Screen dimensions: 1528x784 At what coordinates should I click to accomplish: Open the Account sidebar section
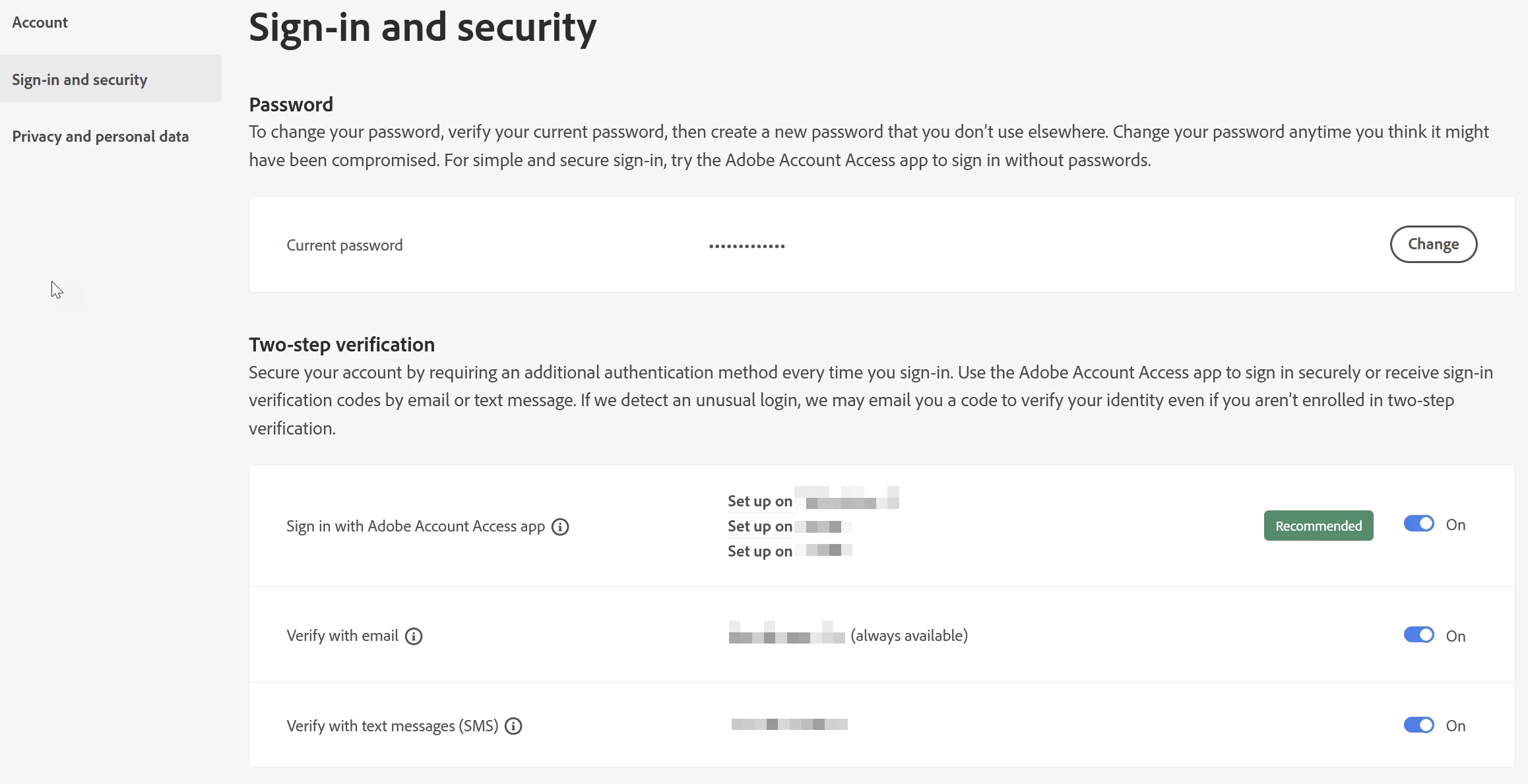tap(40, 22)
